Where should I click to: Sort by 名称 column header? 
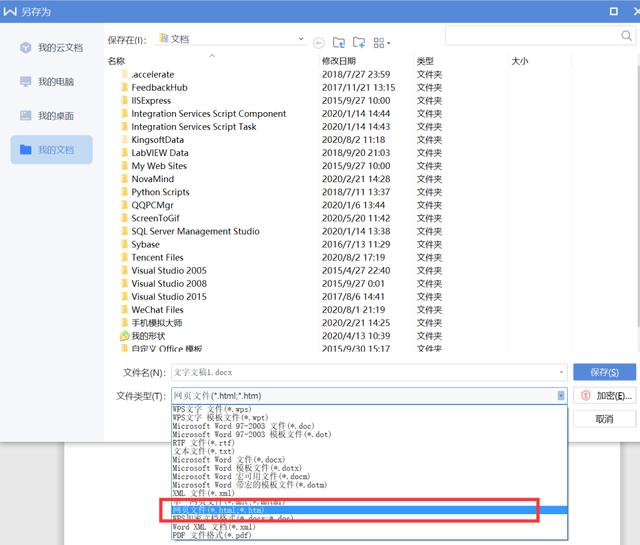(x=116, y=61)
